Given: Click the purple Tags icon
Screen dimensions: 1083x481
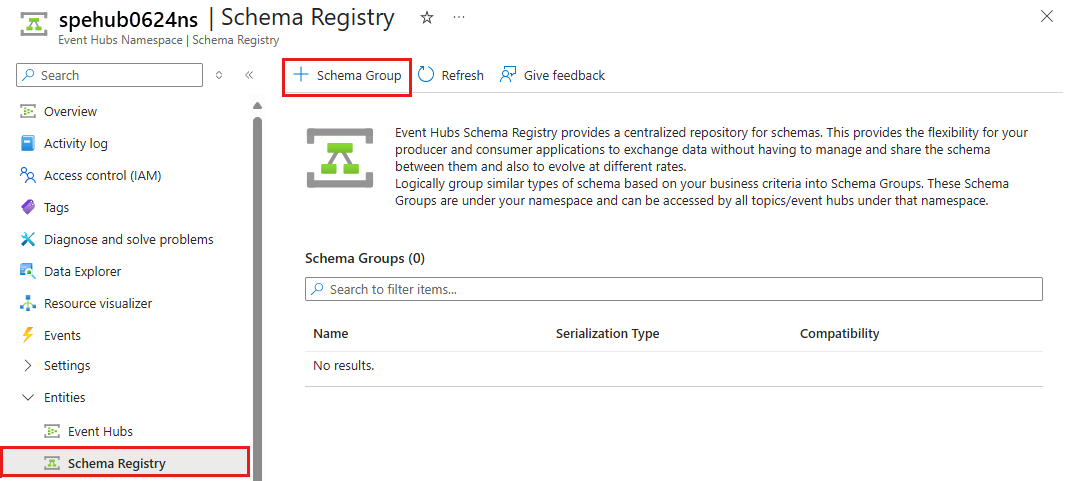Looking at the screenshot, I should click(x=28, y=207).
